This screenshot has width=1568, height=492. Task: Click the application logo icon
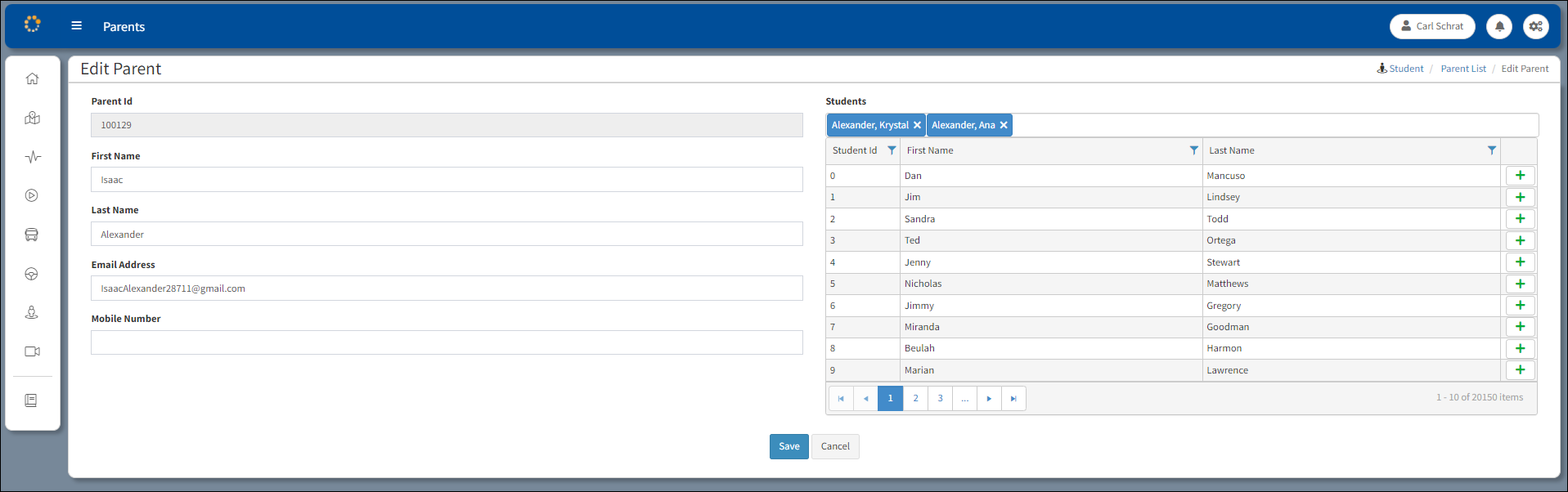coord(32,25)
